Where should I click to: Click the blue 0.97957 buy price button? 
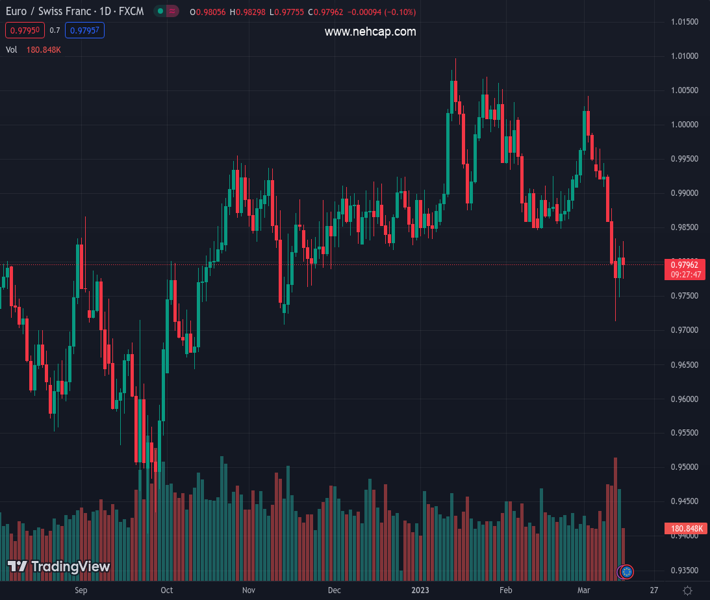point(85,31)
